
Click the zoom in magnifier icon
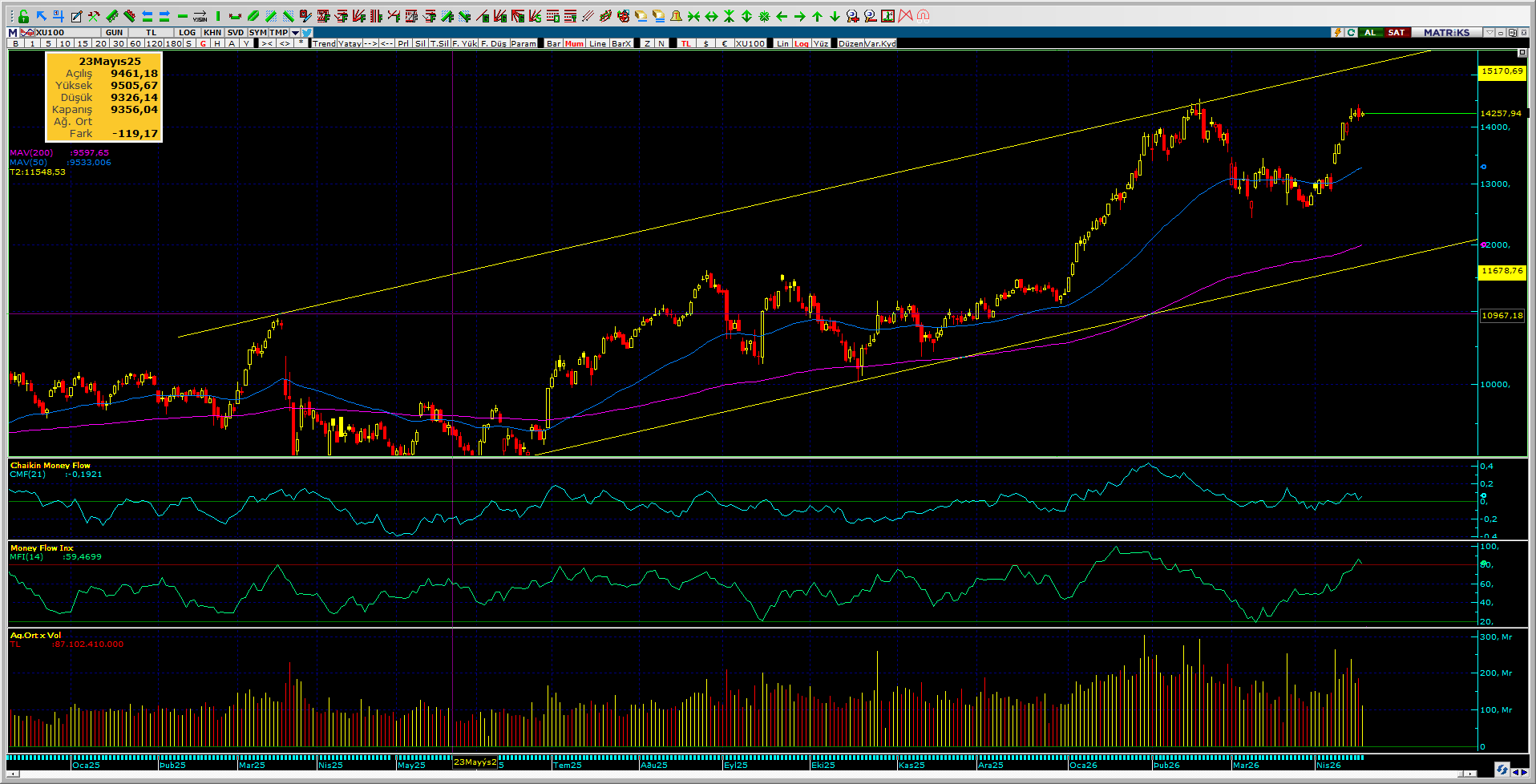852,16
